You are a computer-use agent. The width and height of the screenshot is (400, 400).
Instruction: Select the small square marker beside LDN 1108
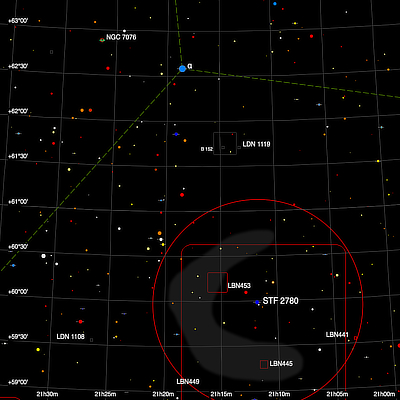(x=91, y=340)
